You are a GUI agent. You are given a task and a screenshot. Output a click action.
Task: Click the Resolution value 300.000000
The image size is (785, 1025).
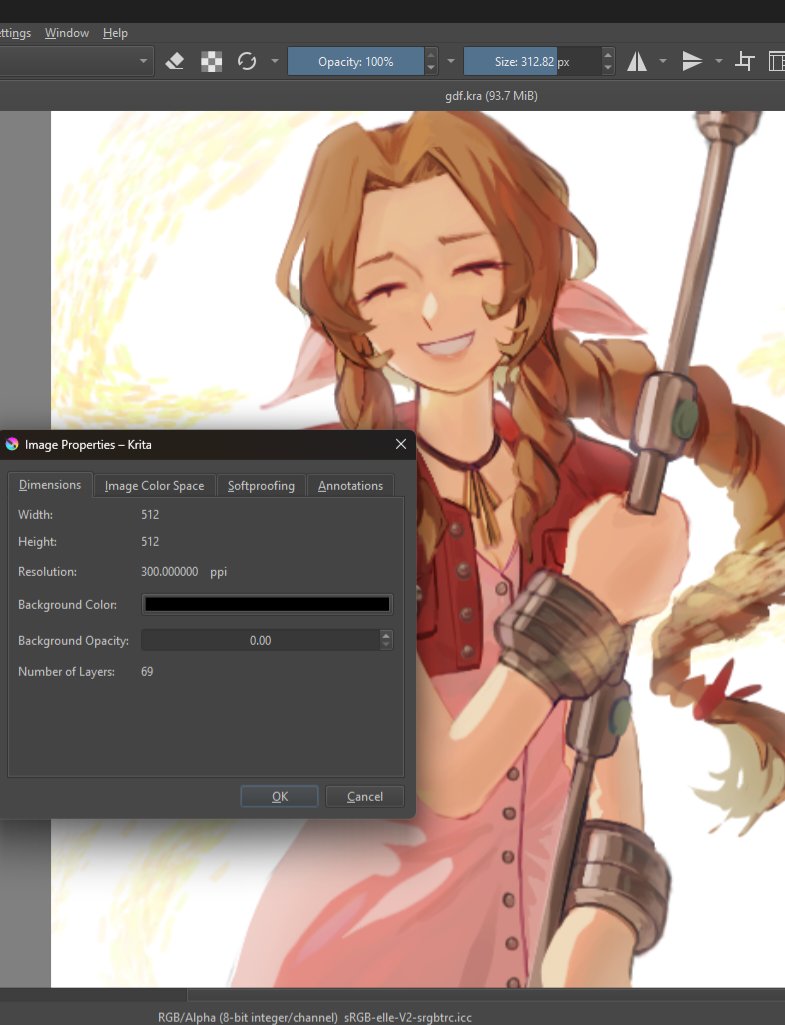(x=169, y=571)
